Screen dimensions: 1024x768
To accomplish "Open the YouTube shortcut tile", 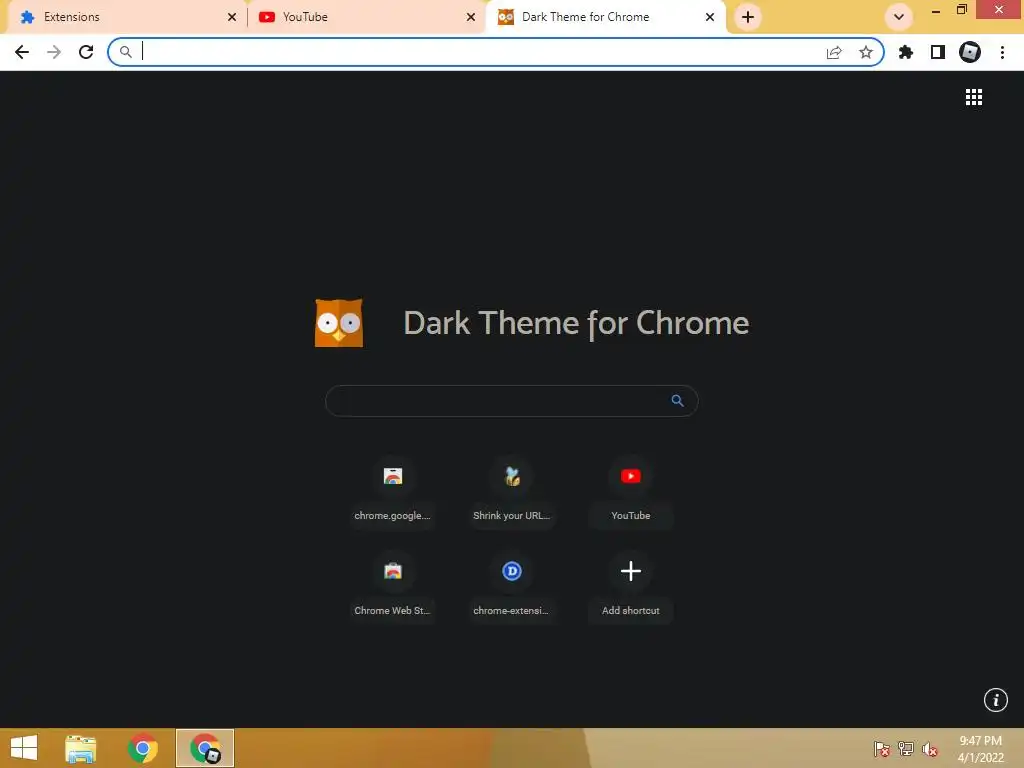I will pyautogui.click(x=630, y=492).
